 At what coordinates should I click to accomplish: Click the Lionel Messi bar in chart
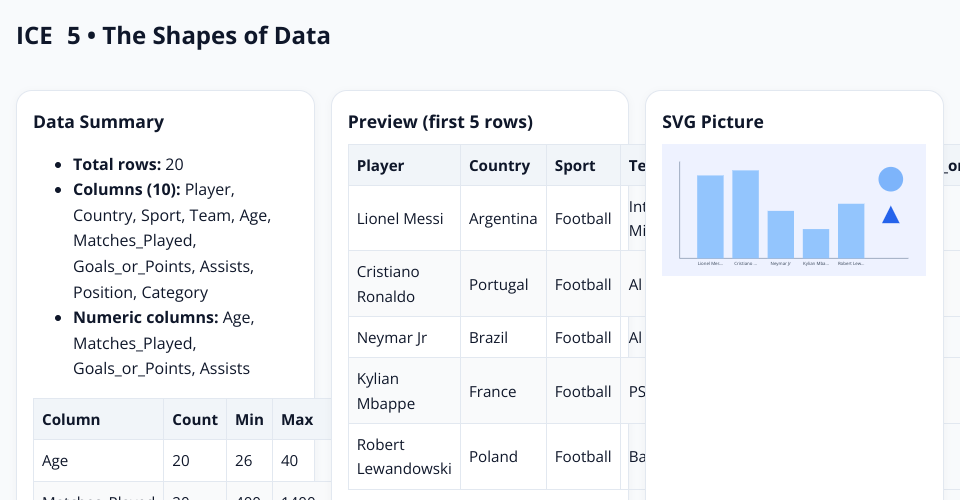[x=710, y=216]
